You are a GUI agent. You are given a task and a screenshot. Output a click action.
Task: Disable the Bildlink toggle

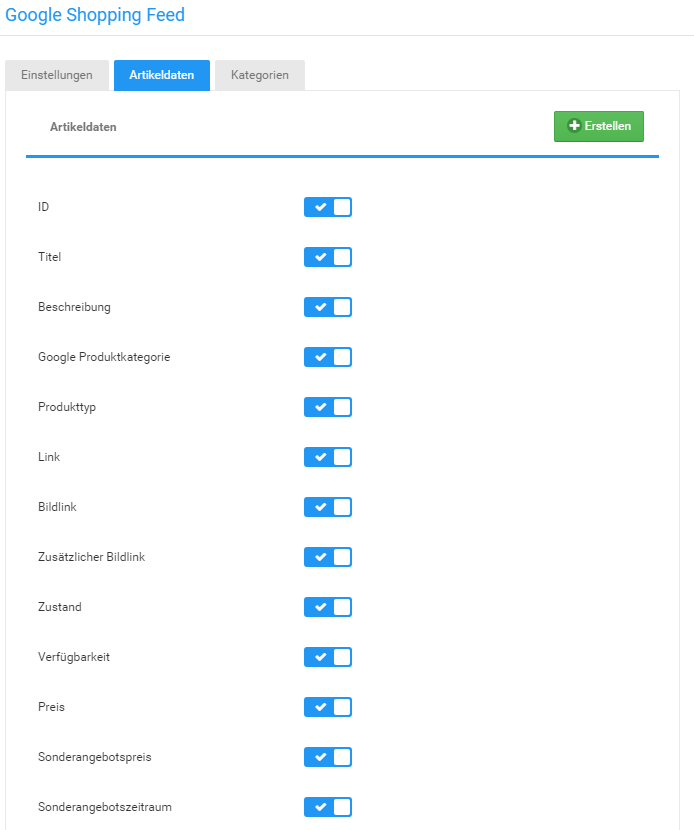pyautogui.click(x=328, y=507)
